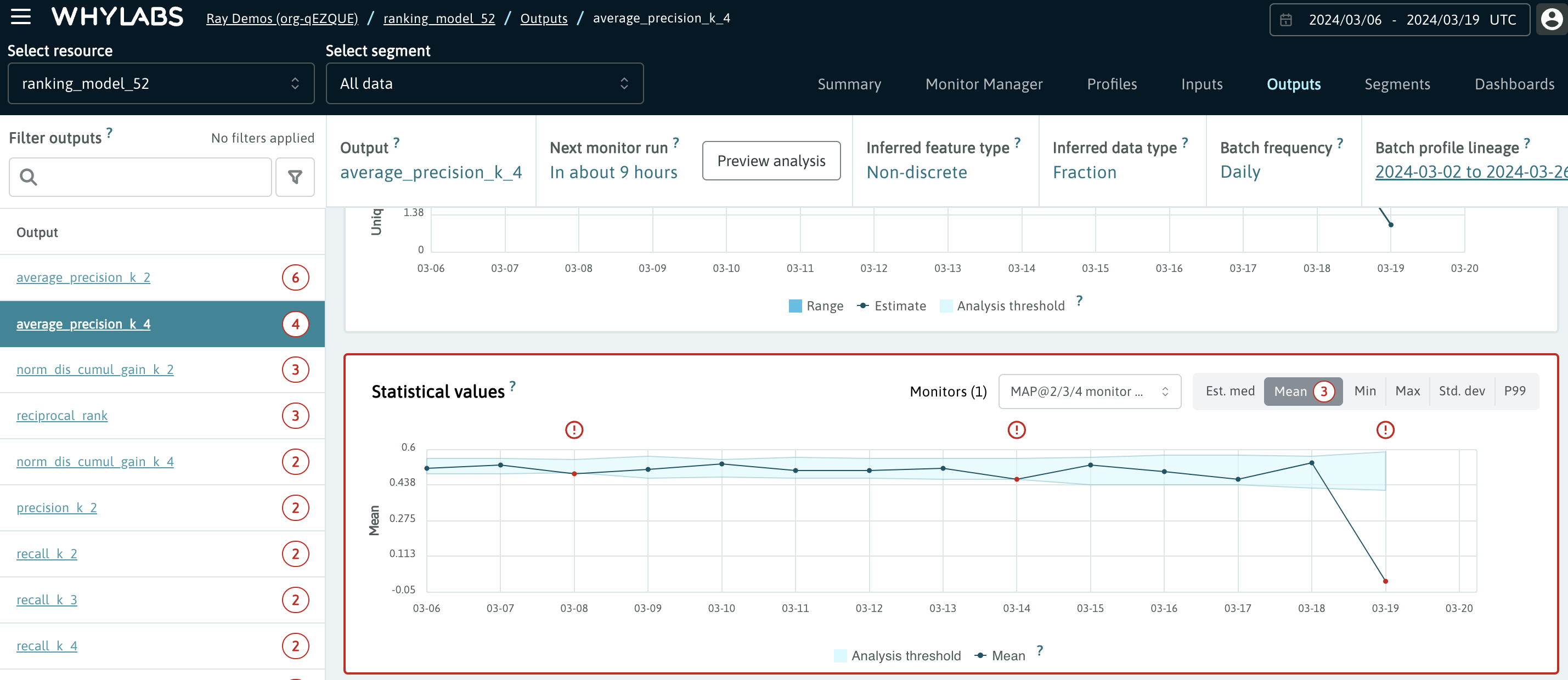Click the Analysis threshold legend swatch

coord(839,655)
